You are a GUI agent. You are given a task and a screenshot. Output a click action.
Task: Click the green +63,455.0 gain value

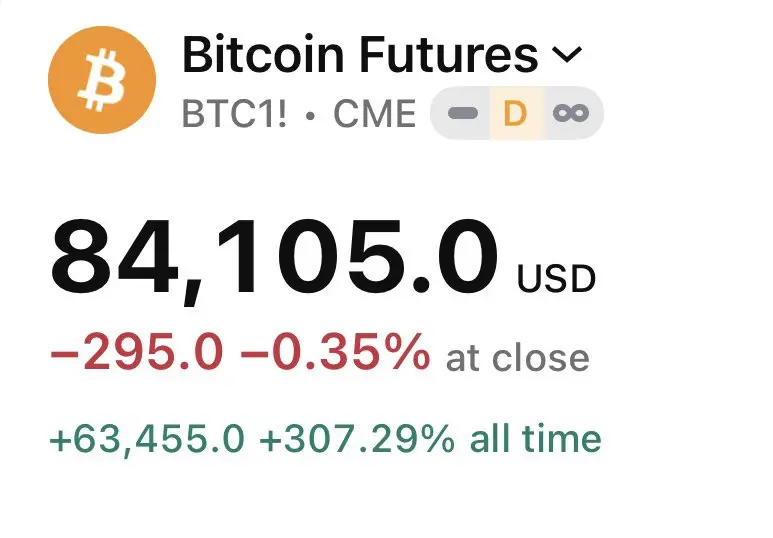147,438
